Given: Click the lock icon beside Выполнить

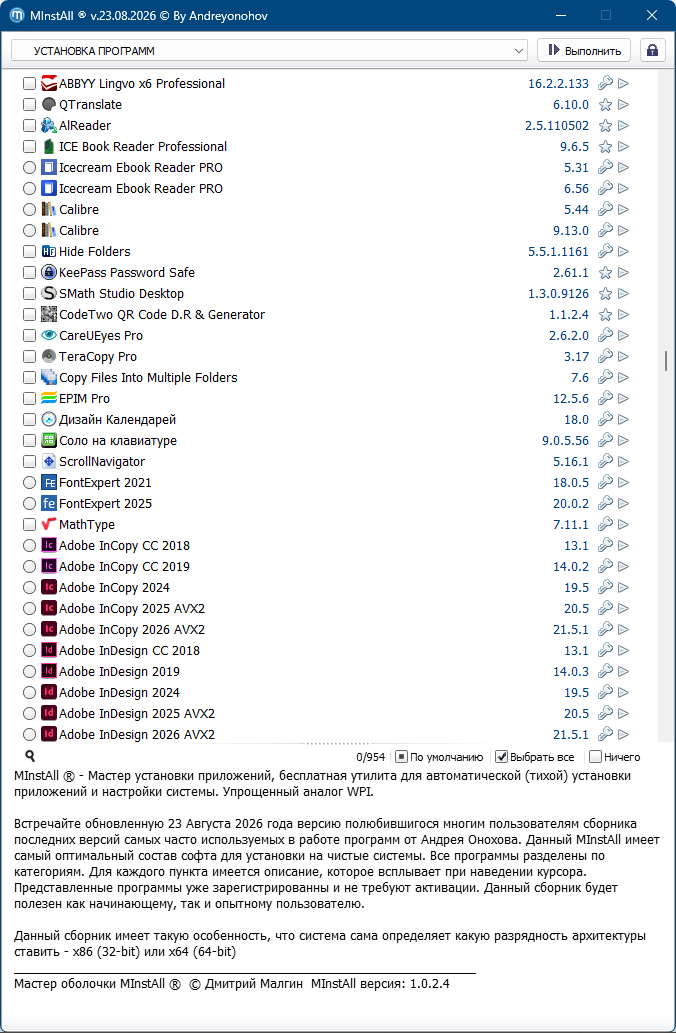Looking at the screenshot, I should [652, 51].
